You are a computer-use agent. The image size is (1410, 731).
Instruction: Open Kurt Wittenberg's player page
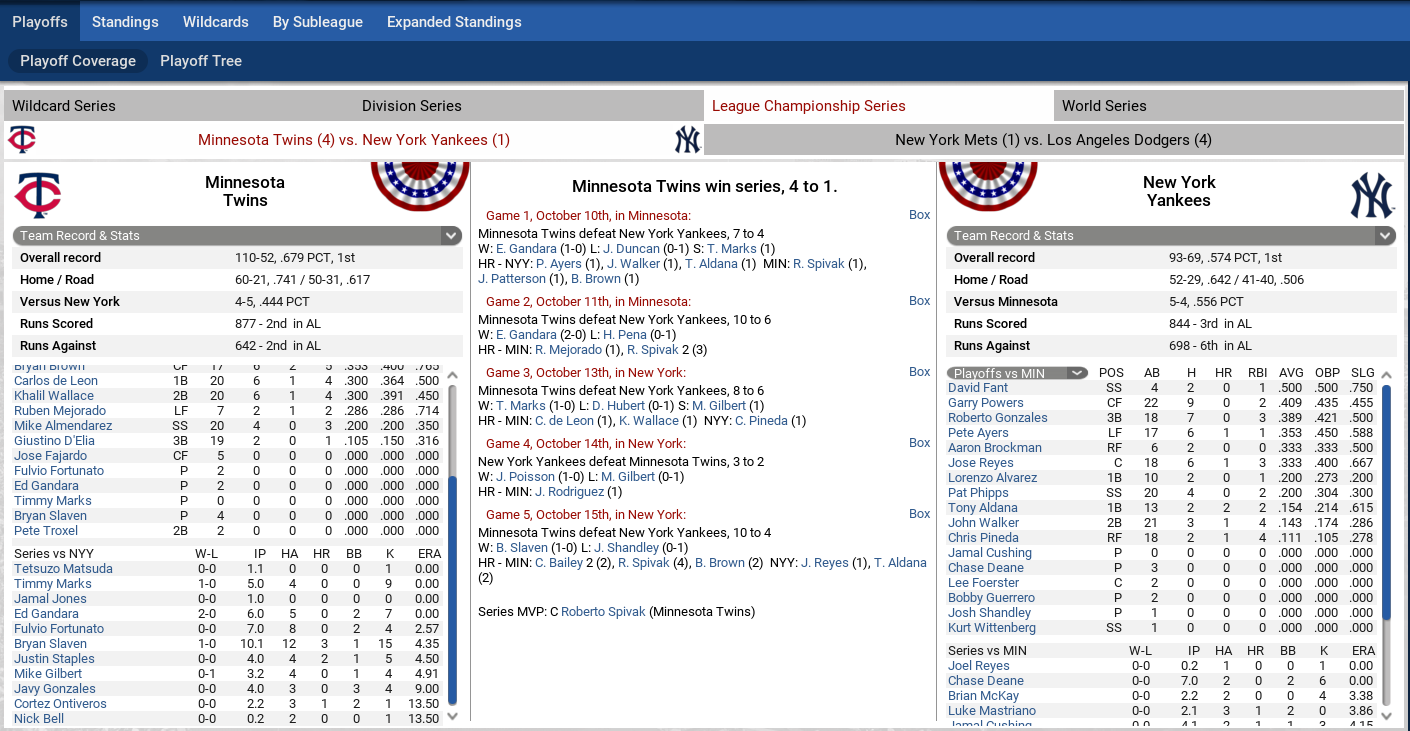[x=992, y=628]
